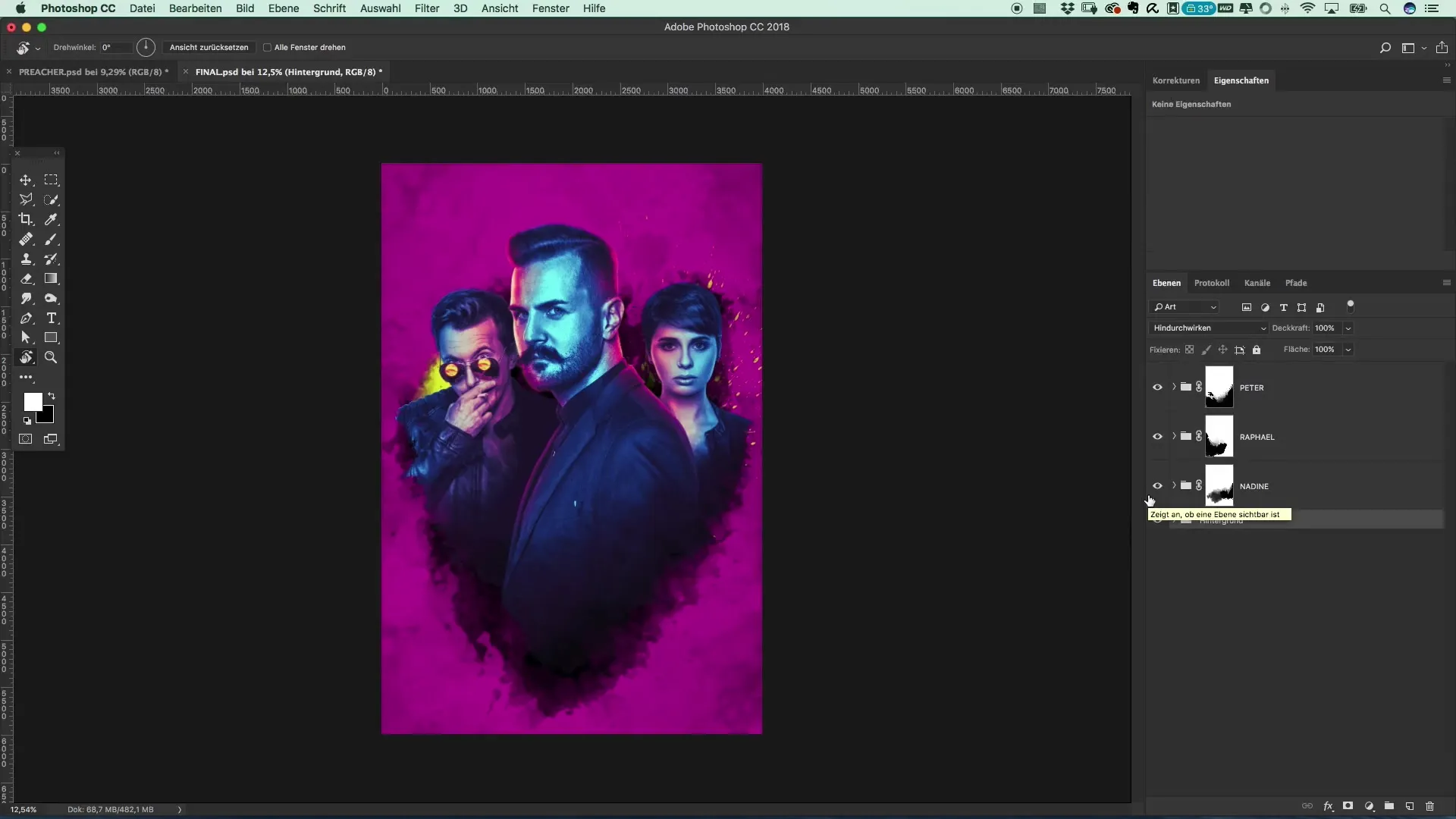Click the Ansicht zurücksetzen button
The image size is (1456, 819).
coord(209,47)
